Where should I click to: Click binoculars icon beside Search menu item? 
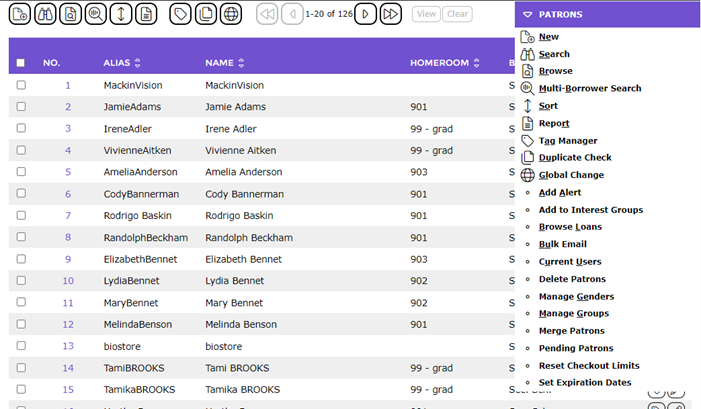[x=528, y=54]
